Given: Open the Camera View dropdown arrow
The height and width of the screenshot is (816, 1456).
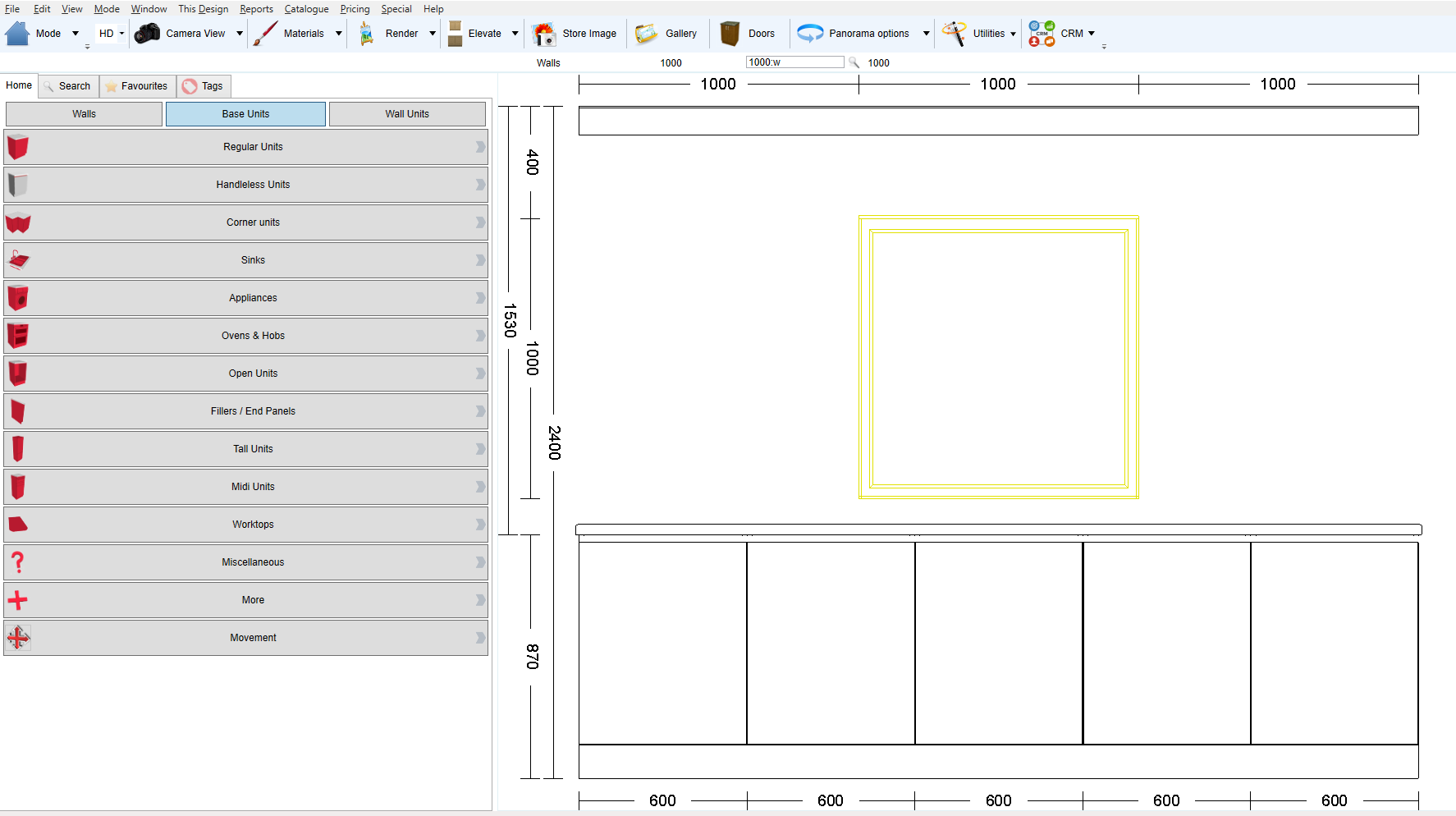Looking at the screenshot, I should click(240, 34).
